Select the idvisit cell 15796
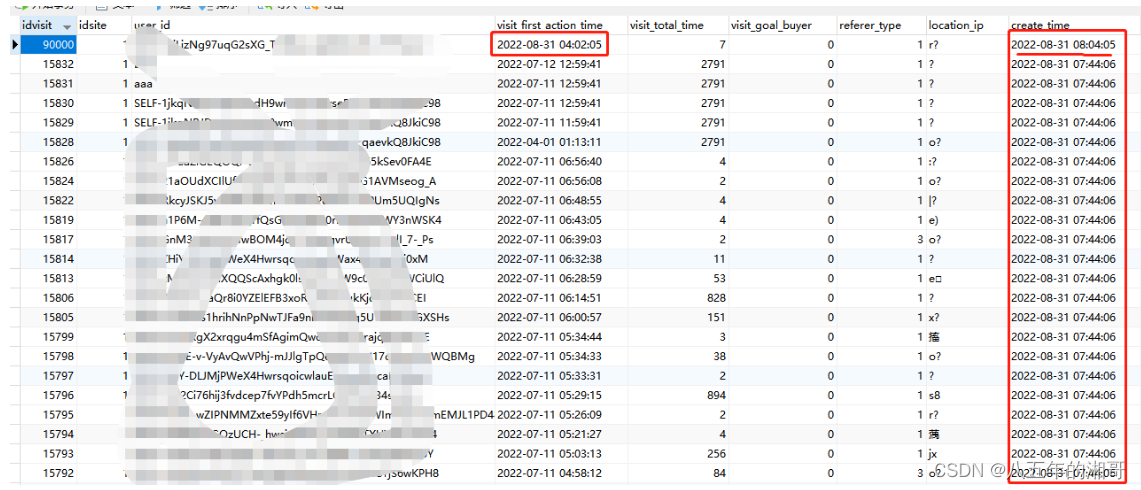 [x=47, y=395]
